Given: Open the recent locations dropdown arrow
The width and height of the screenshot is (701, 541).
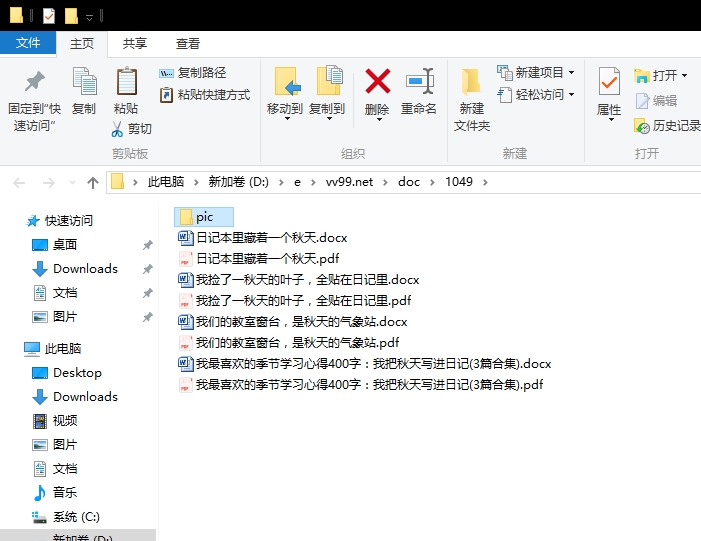Looking at the screenshot, I should click(x=72, y=182).
